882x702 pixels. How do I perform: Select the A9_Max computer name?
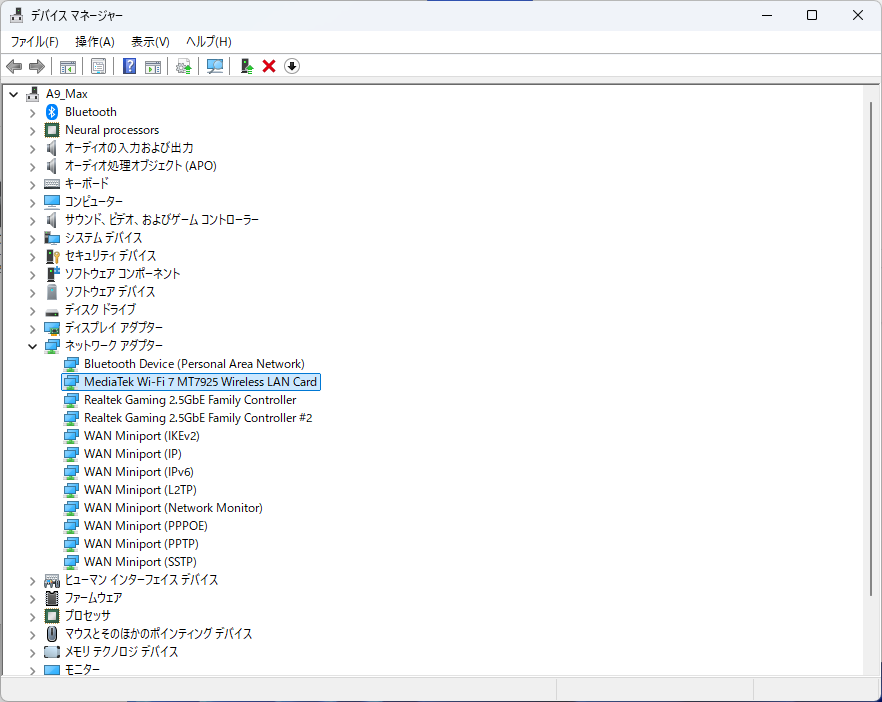pos(66,94)
